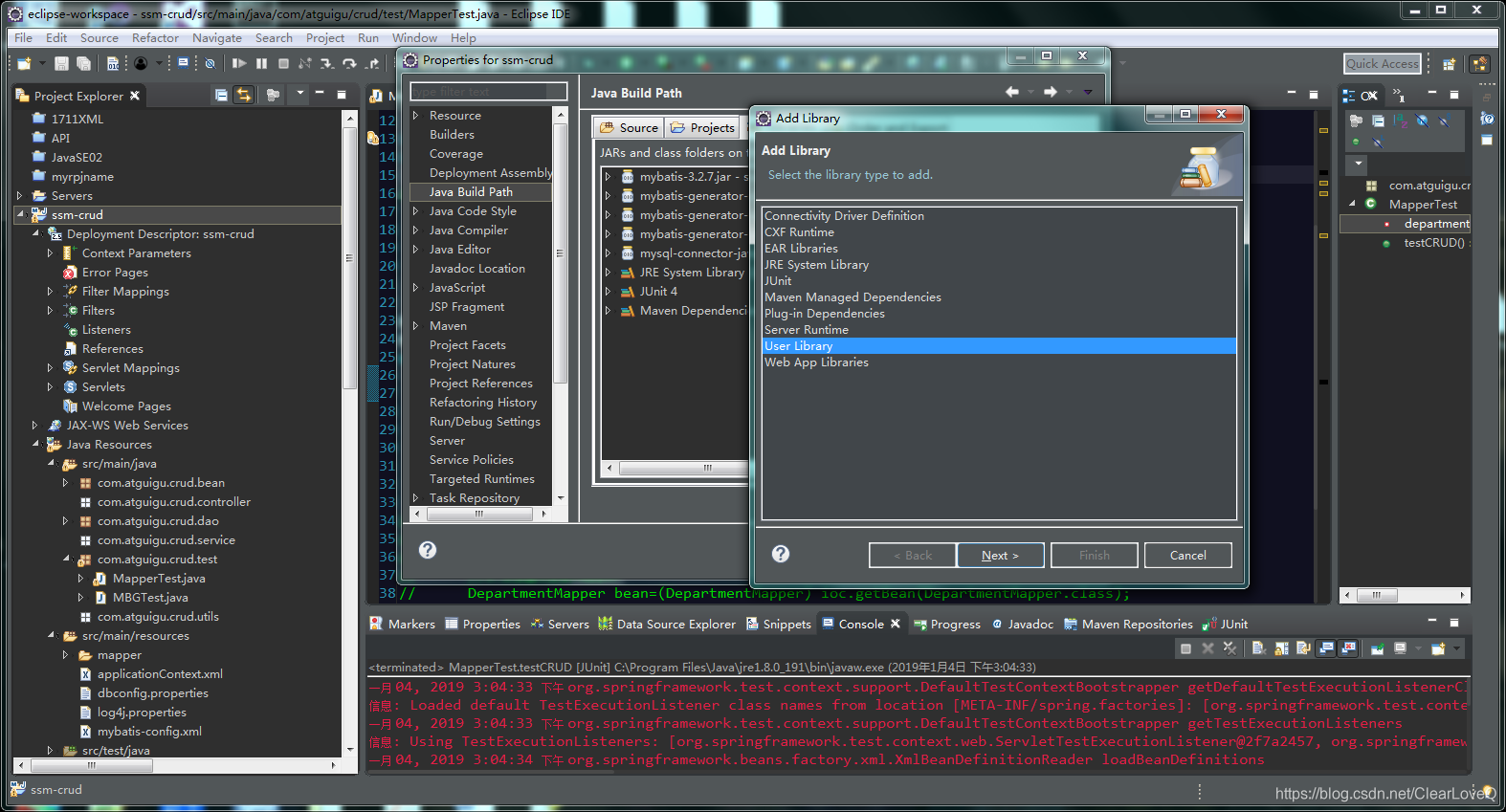Select User Library in library type list
This screenshot has width=1506, height=812.
999,346
